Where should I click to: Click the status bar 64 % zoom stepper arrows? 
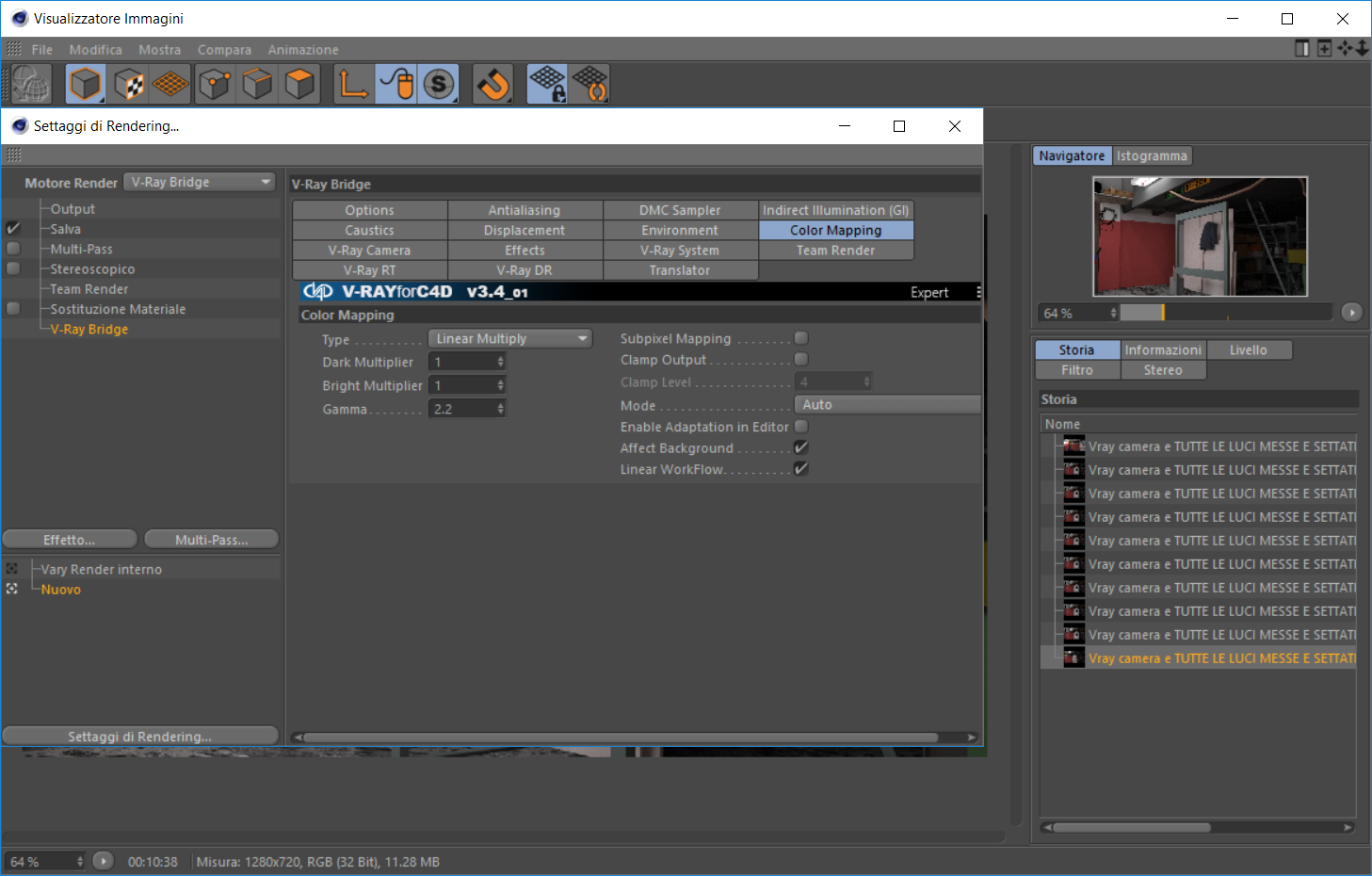click(80, 861)
